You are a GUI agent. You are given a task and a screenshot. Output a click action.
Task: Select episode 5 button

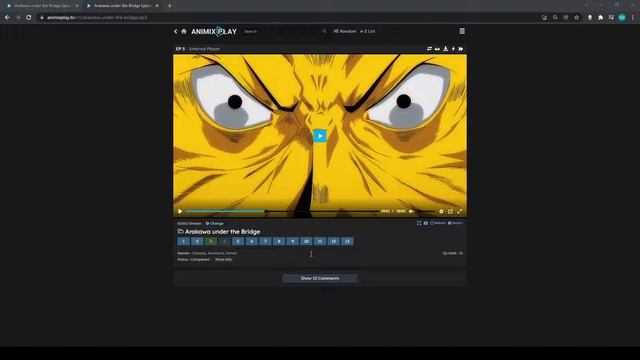click(x=238, y=241)
